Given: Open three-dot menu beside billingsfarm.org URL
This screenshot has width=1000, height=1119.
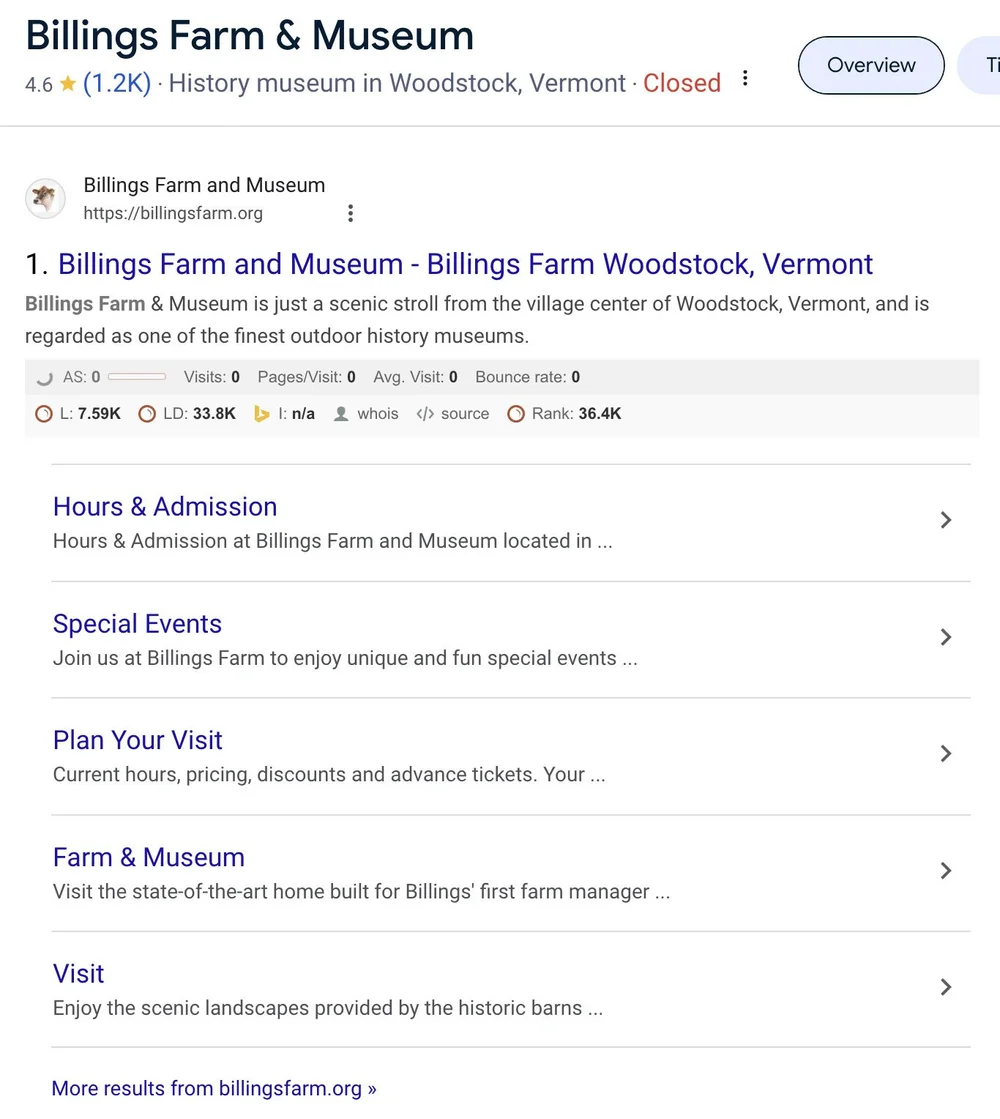Looking at the screenshot, I should (350, 213).
